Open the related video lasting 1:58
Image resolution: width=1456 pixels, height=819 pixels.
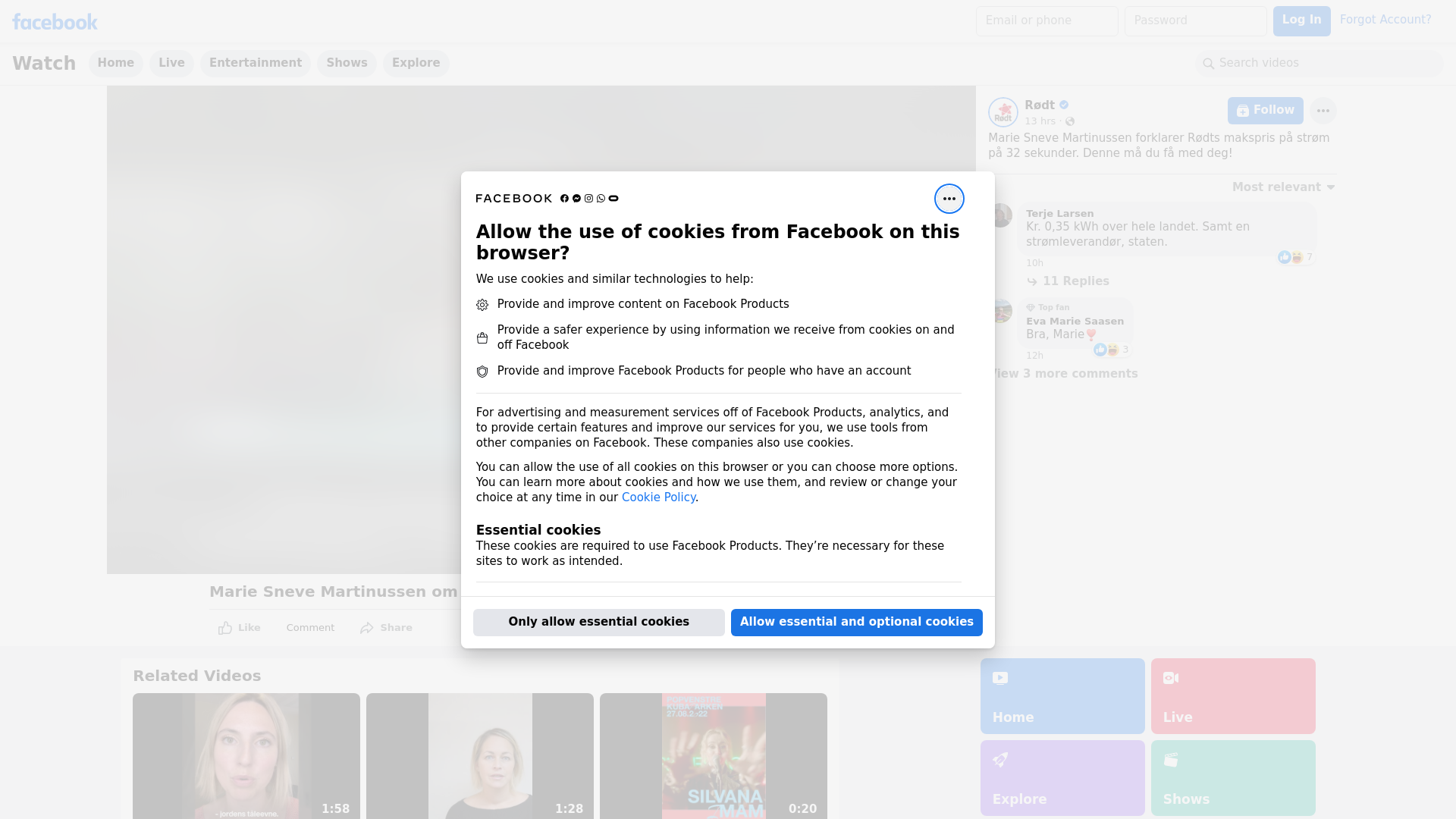click(x=246, y=755)
